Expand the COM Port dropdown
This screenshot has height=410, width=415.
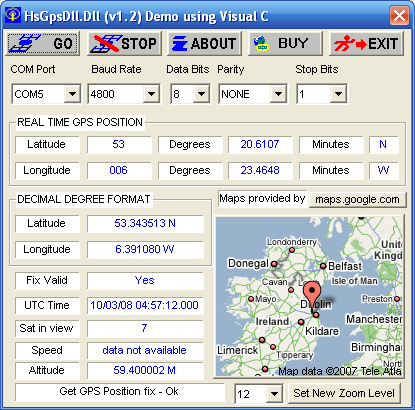[x=72, y=94]
